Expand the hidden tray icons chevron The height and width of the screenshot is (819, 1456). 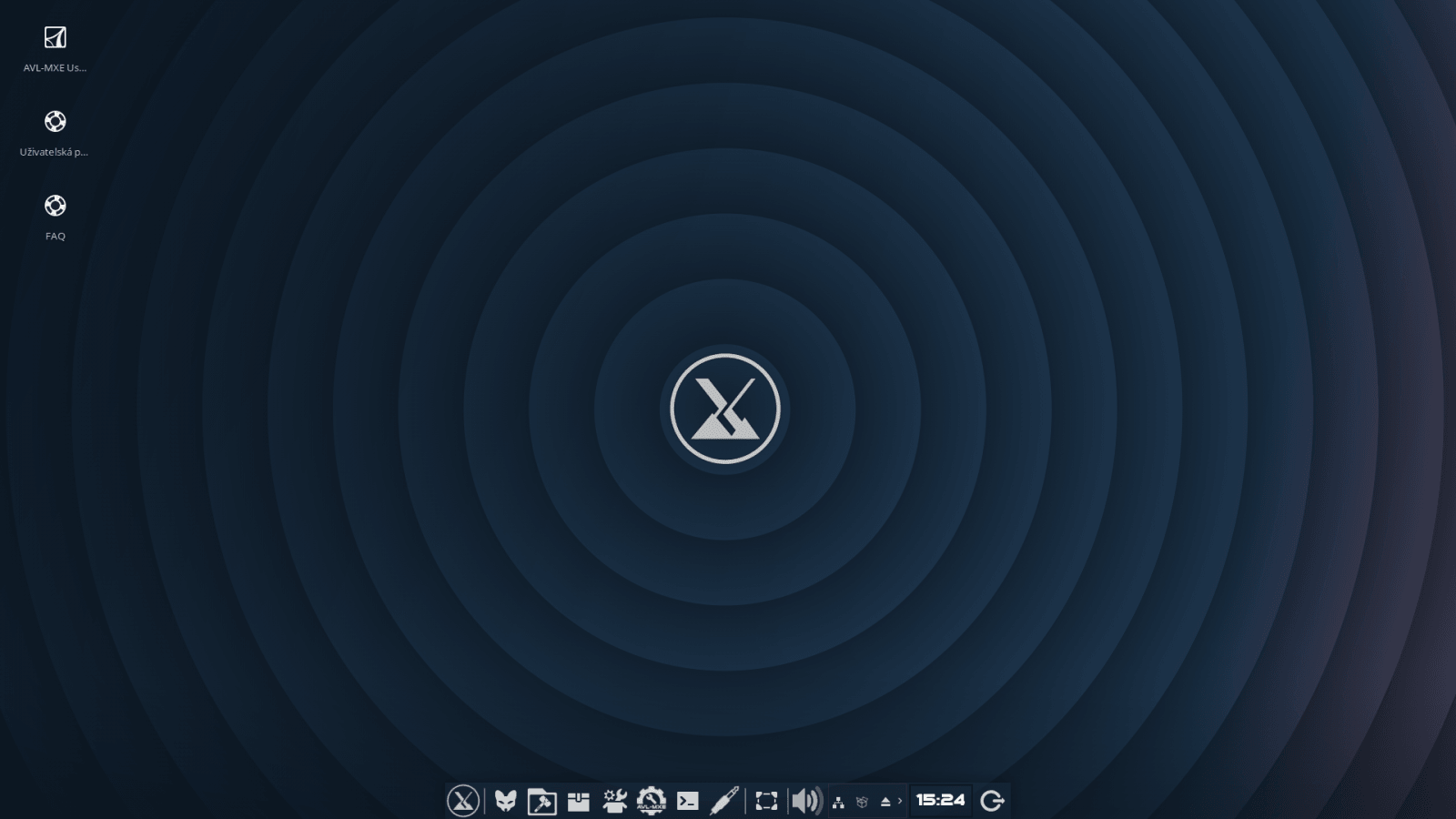pyautogui.click(x=899, y=801)
